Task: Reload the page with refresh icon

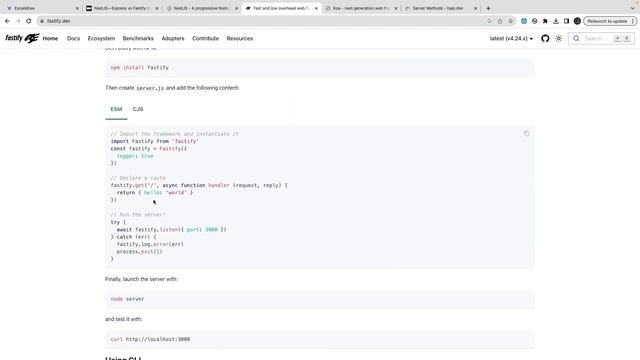Action: point(29,21)
